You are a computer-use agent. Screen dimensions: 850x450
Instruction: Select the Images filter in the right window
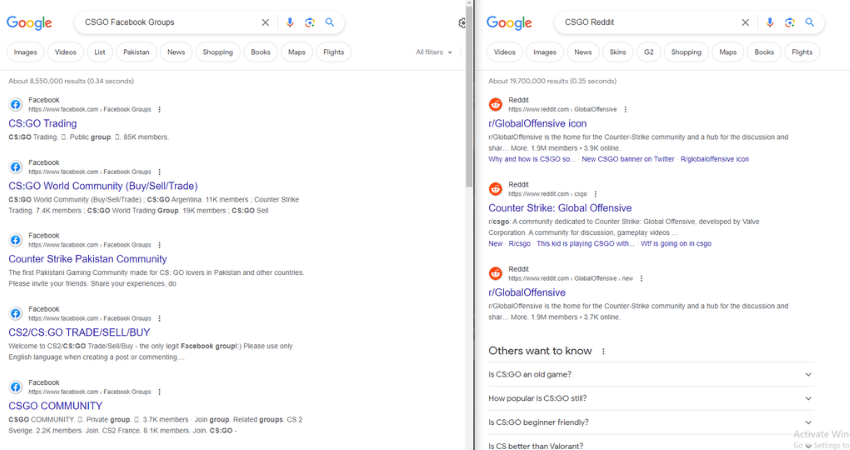click(545, 52)
